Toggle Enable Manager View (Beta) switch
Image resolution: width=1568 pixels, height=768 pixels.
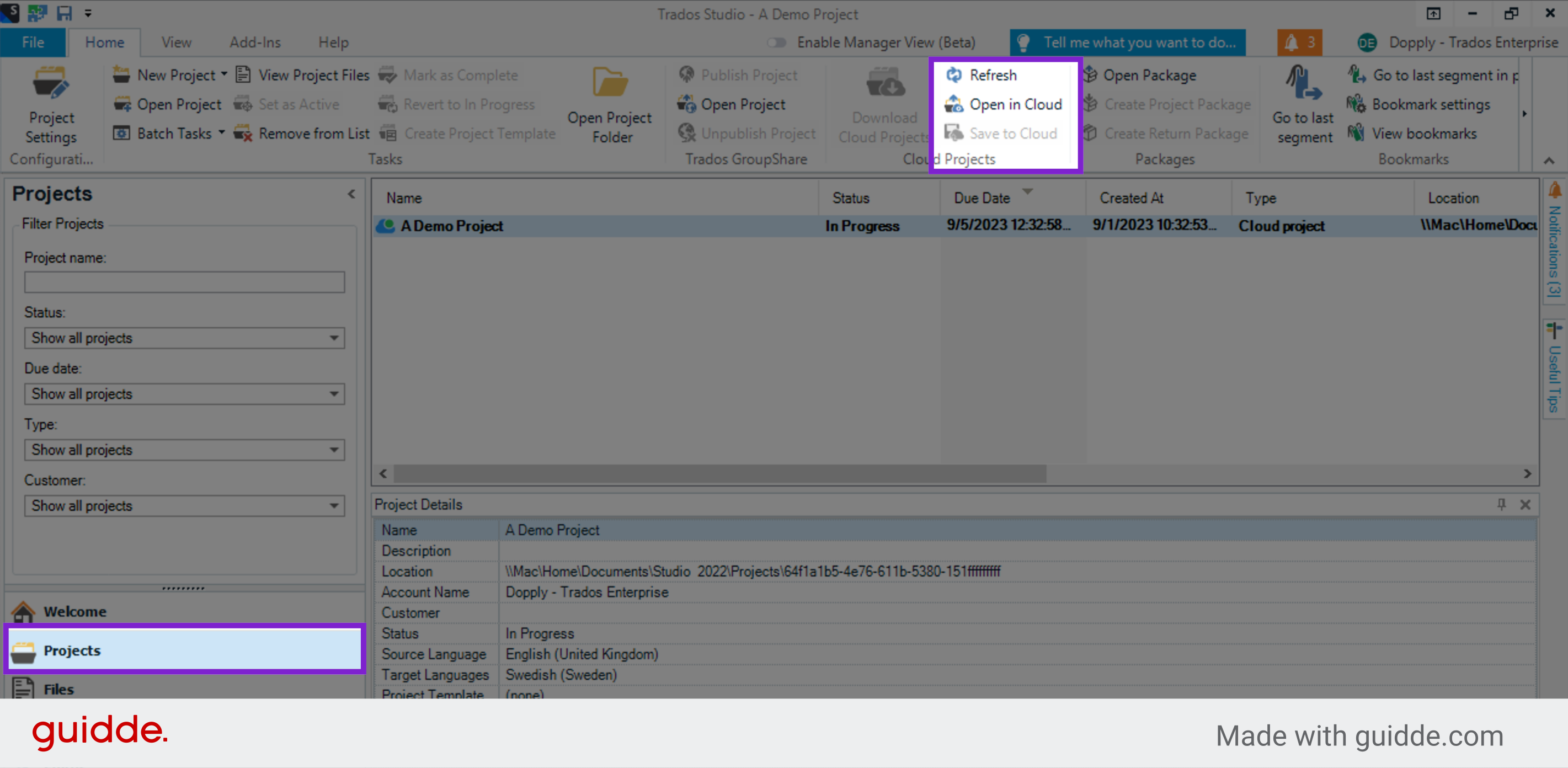coord(776,42)
